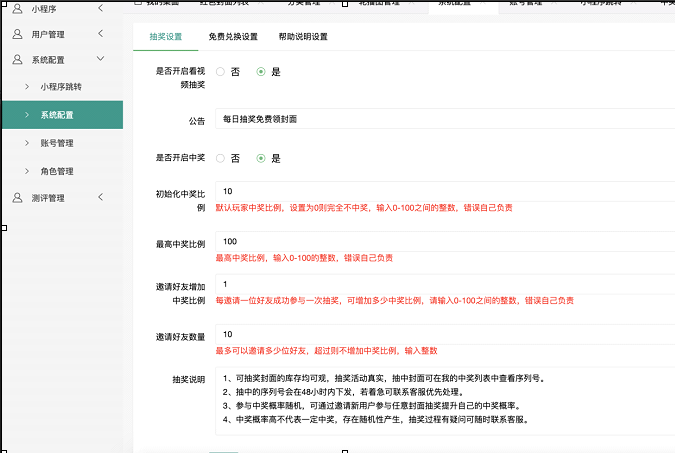675x453 pixels.
Task: Switch to the 免费兑换设置 tab
Action: tap(225, 37)
